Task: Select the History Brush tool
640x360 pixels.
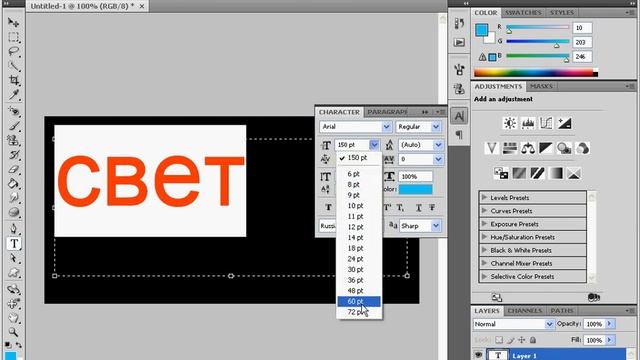Action: (x=13, y=155)
